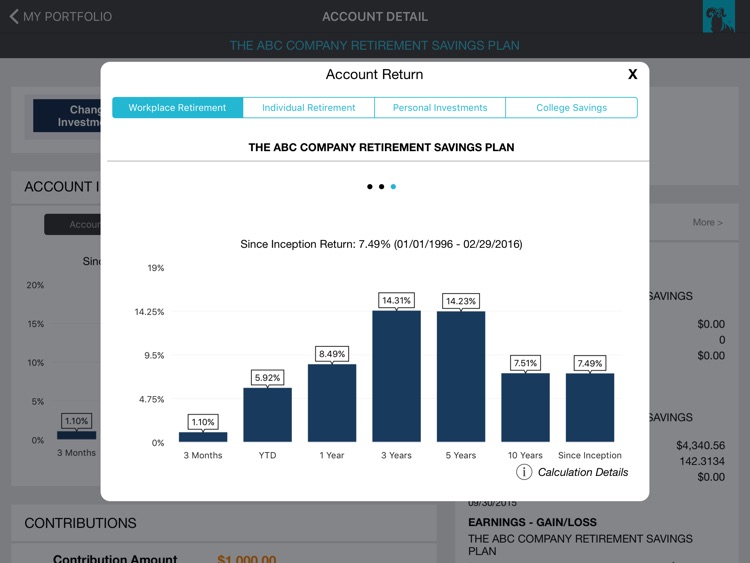Click the Since Inception Return summary text

381,244
